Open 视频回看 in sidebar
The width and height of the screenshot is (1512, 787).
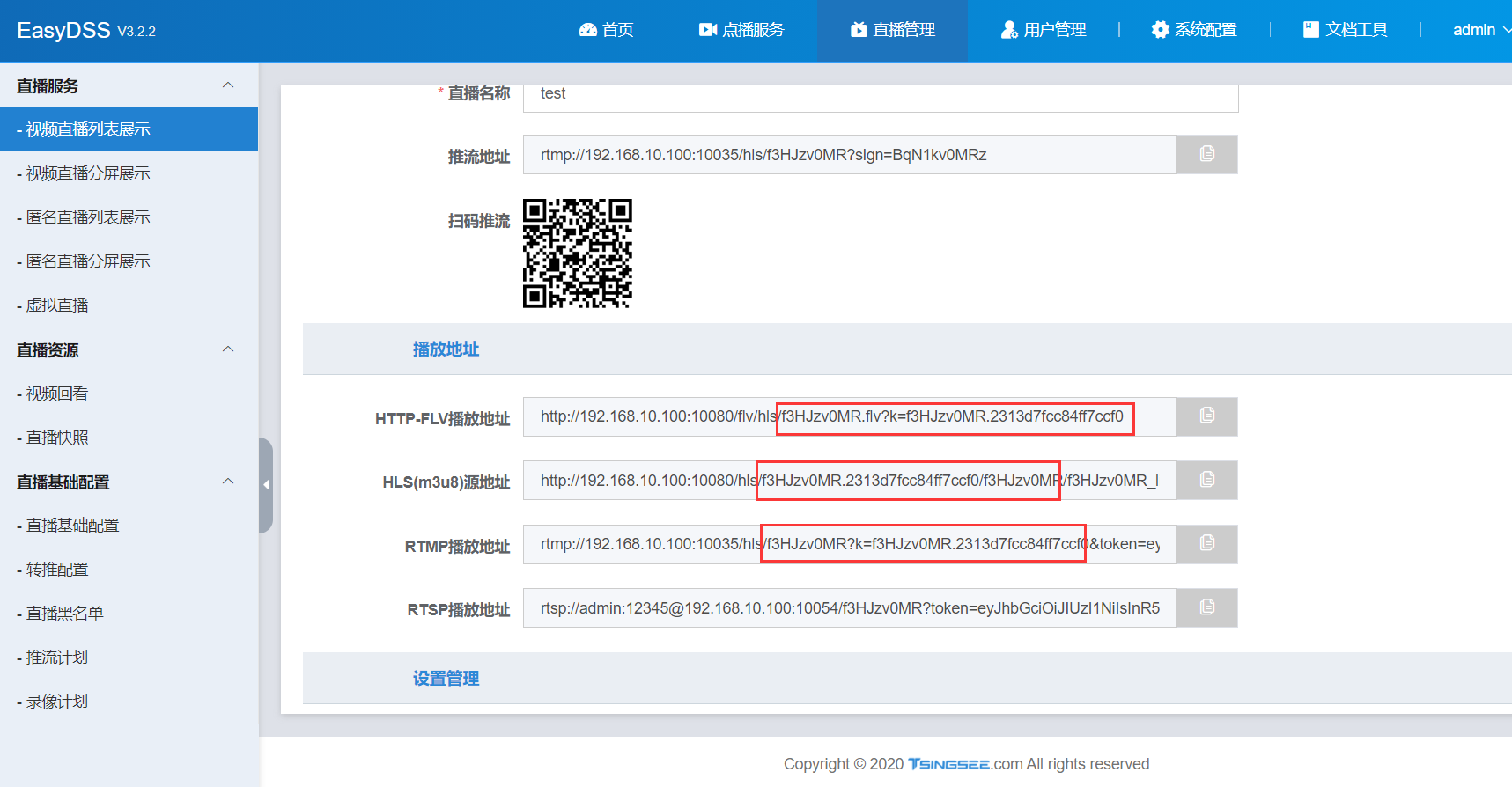click(x=129, y=393)
